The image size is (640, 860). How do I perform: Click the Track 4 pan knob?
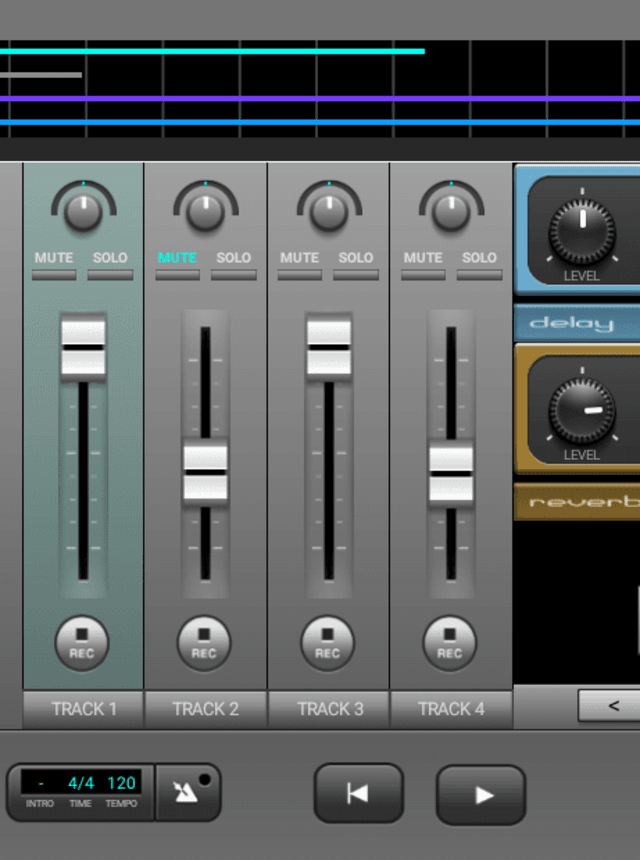[x=450, y=210]
